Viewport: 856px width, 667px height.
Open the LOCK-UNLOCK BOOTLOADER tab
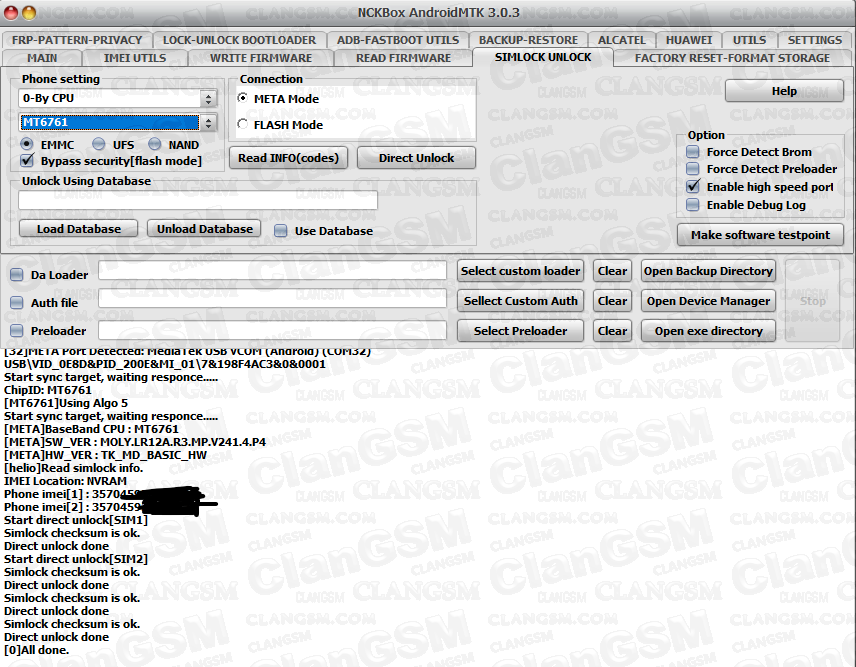click(239, 40)
